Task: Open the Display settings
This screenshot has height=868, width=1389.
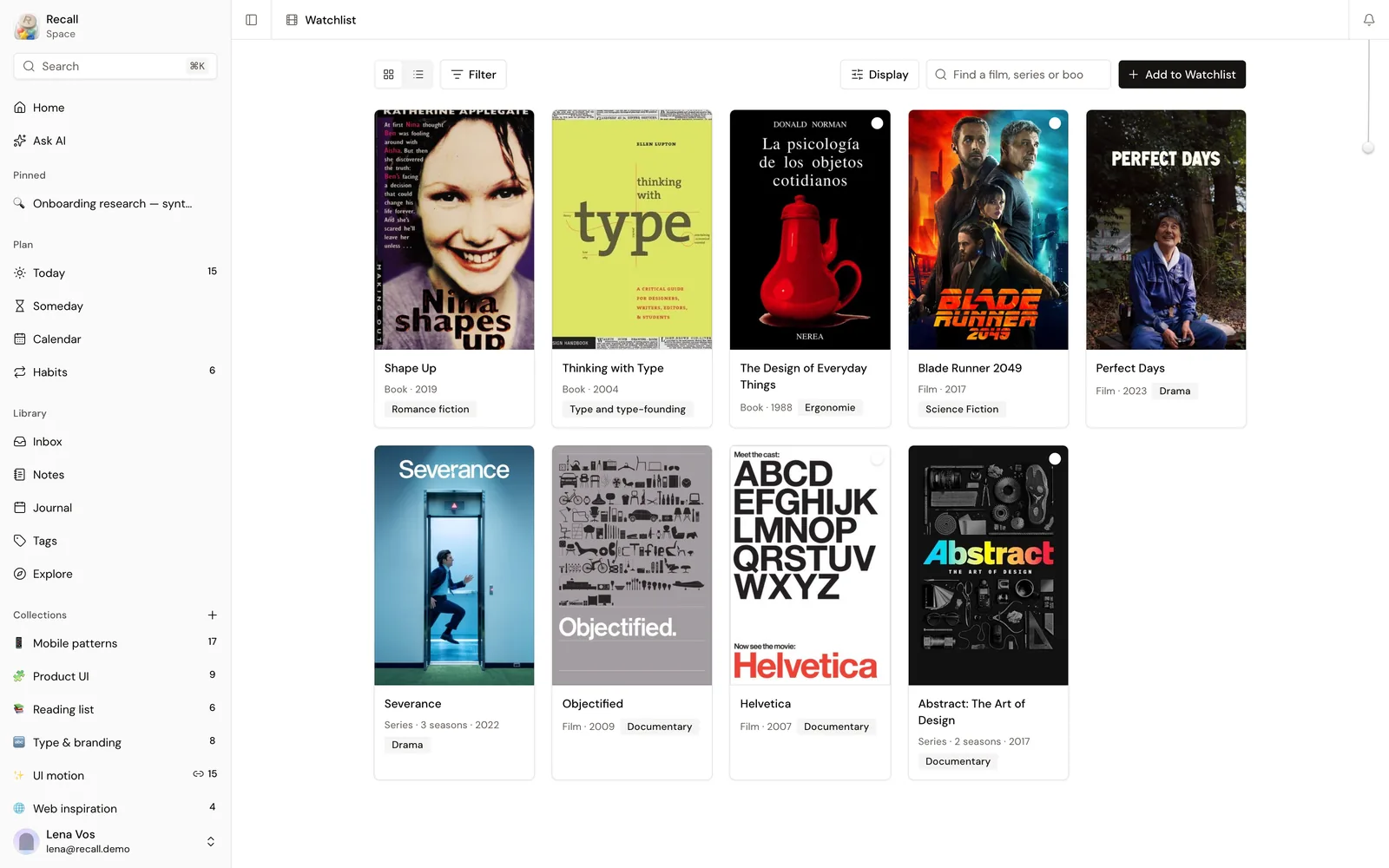Action: coord(879,75)
